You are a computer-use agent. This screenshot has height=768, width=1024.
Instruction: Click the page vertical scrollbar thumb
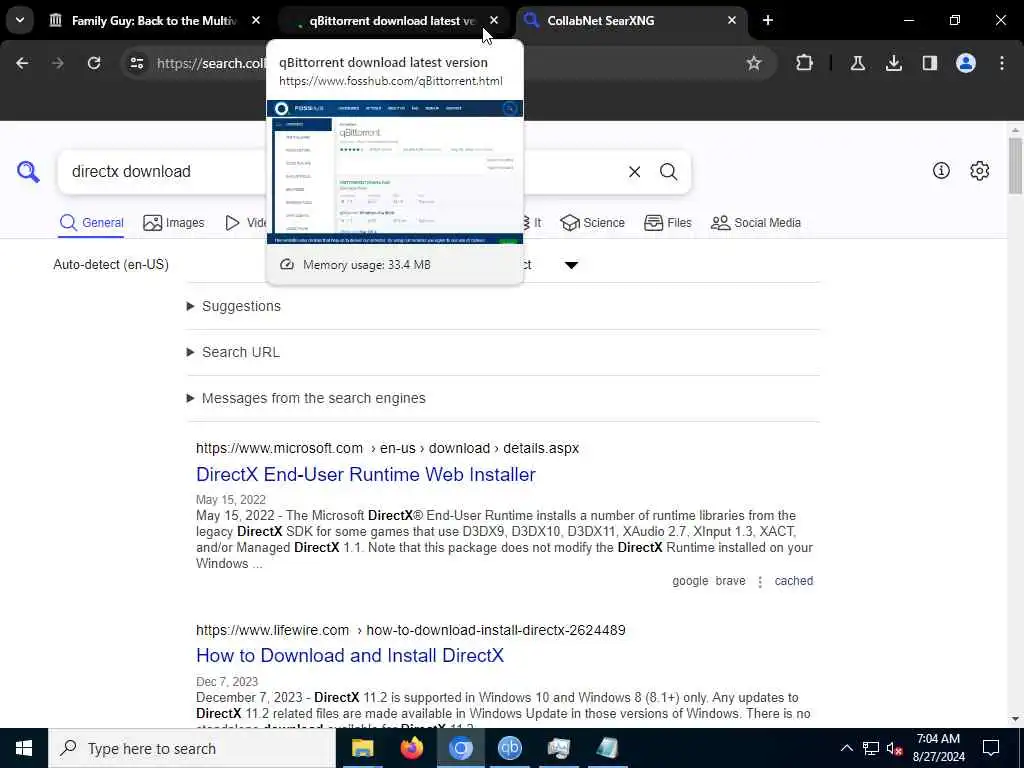tap(1014, 166)
